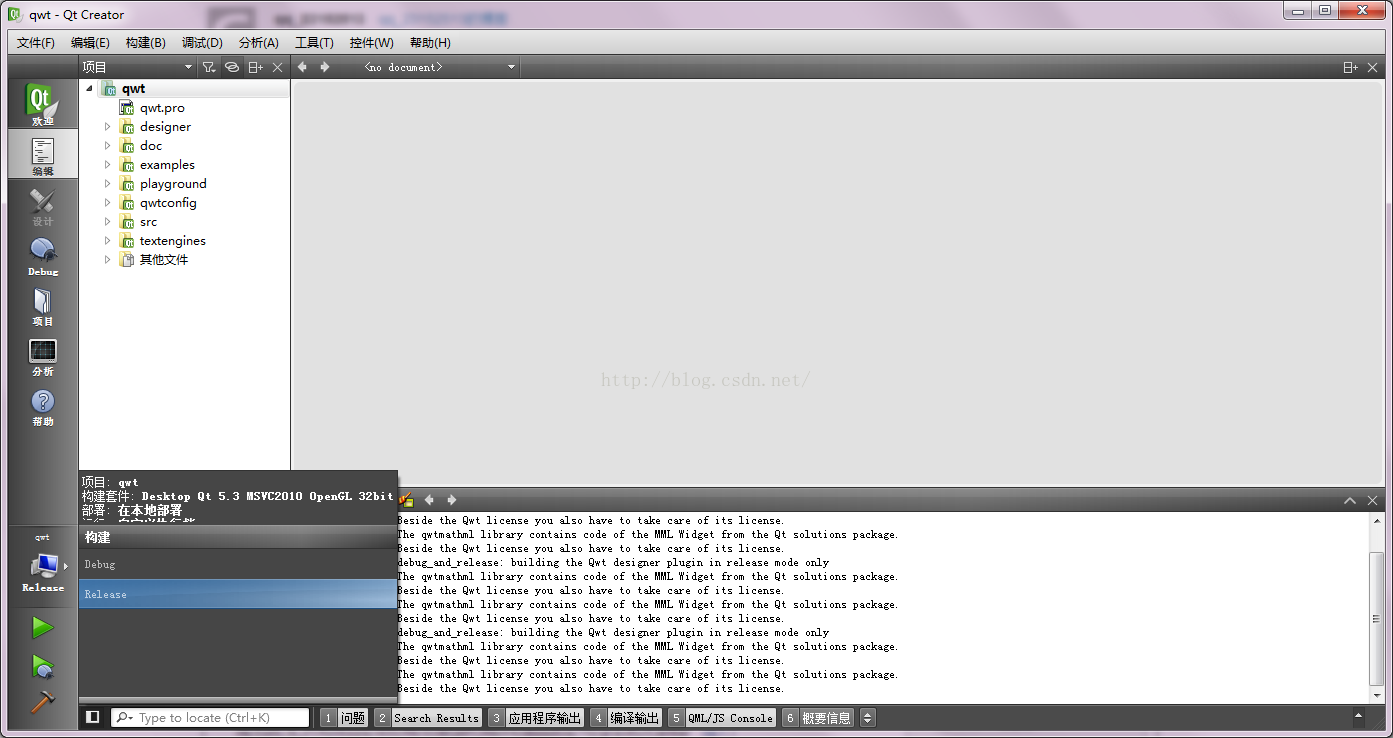Synchronize project tree with editor
The image size is (1393, 738).
(231, 67)
